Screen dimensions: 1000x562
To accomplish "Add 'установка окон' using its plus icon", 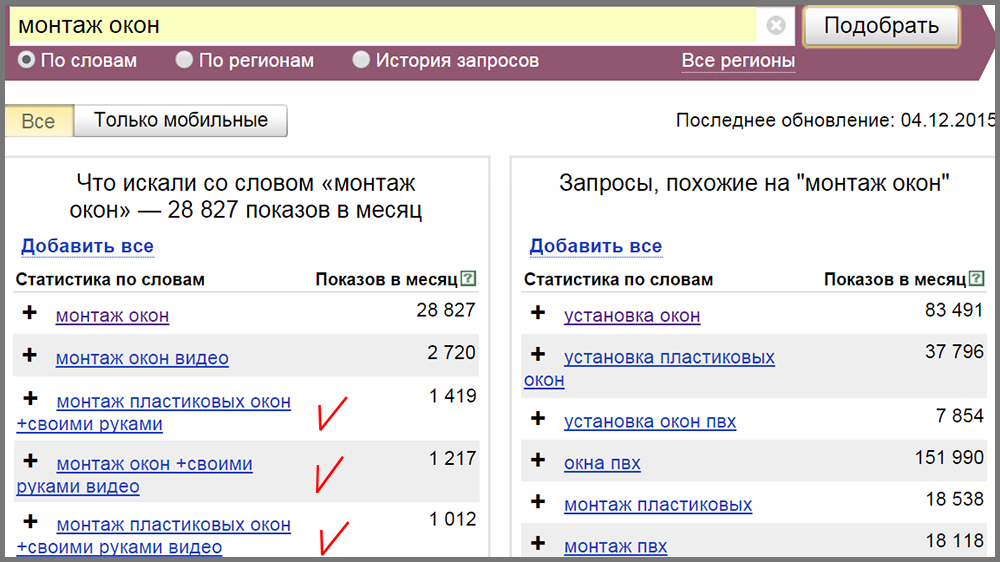I will click(x=538, y=314).
